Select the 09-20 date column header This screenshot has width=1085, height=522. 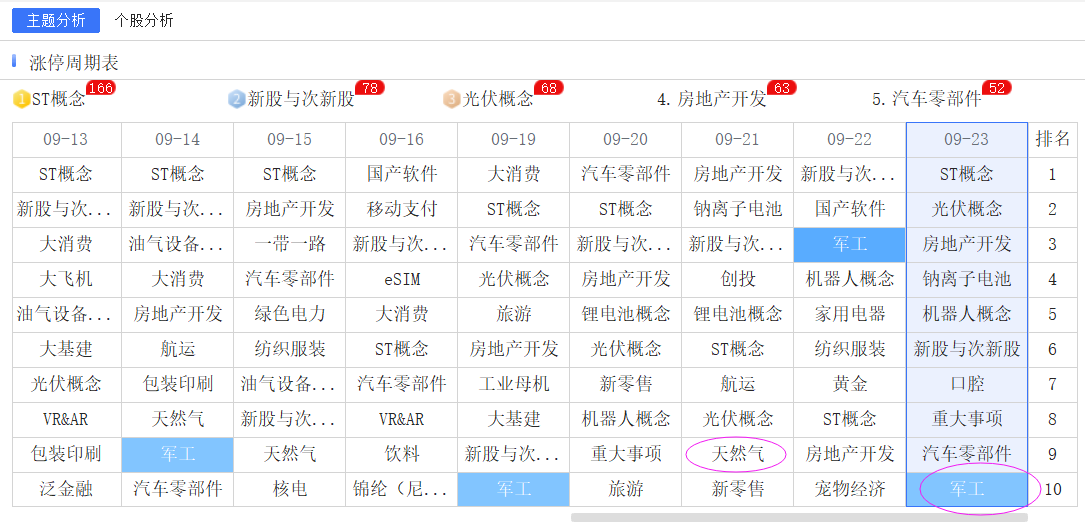tap(626, 140)
